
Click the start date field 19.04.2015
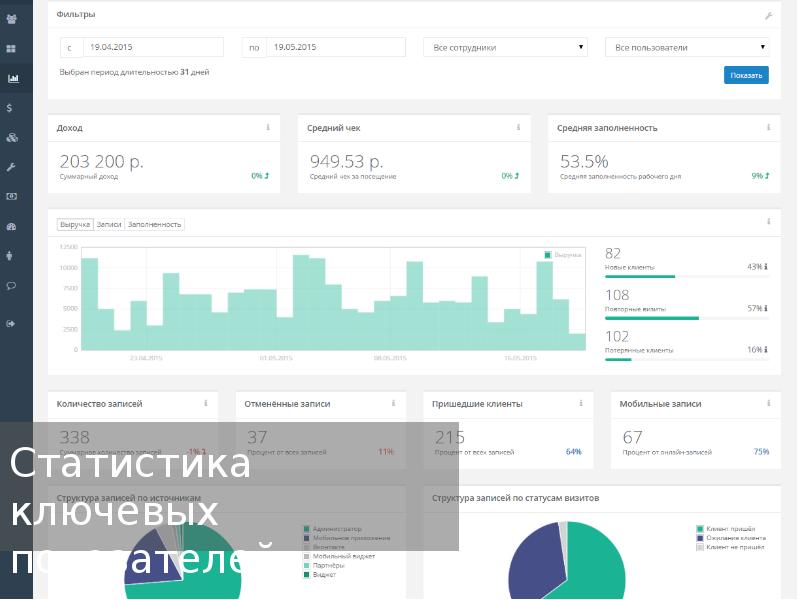[152, 47]
